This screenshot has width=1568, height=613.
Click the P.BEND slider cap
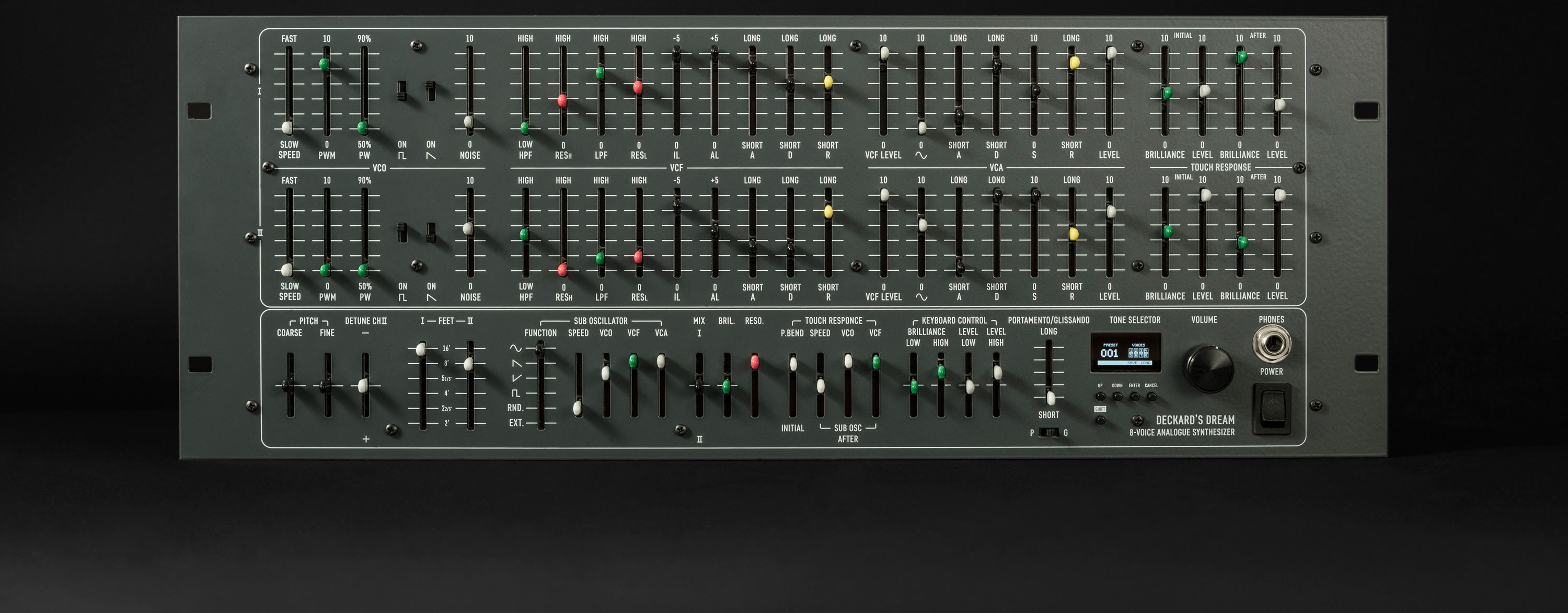793,363
